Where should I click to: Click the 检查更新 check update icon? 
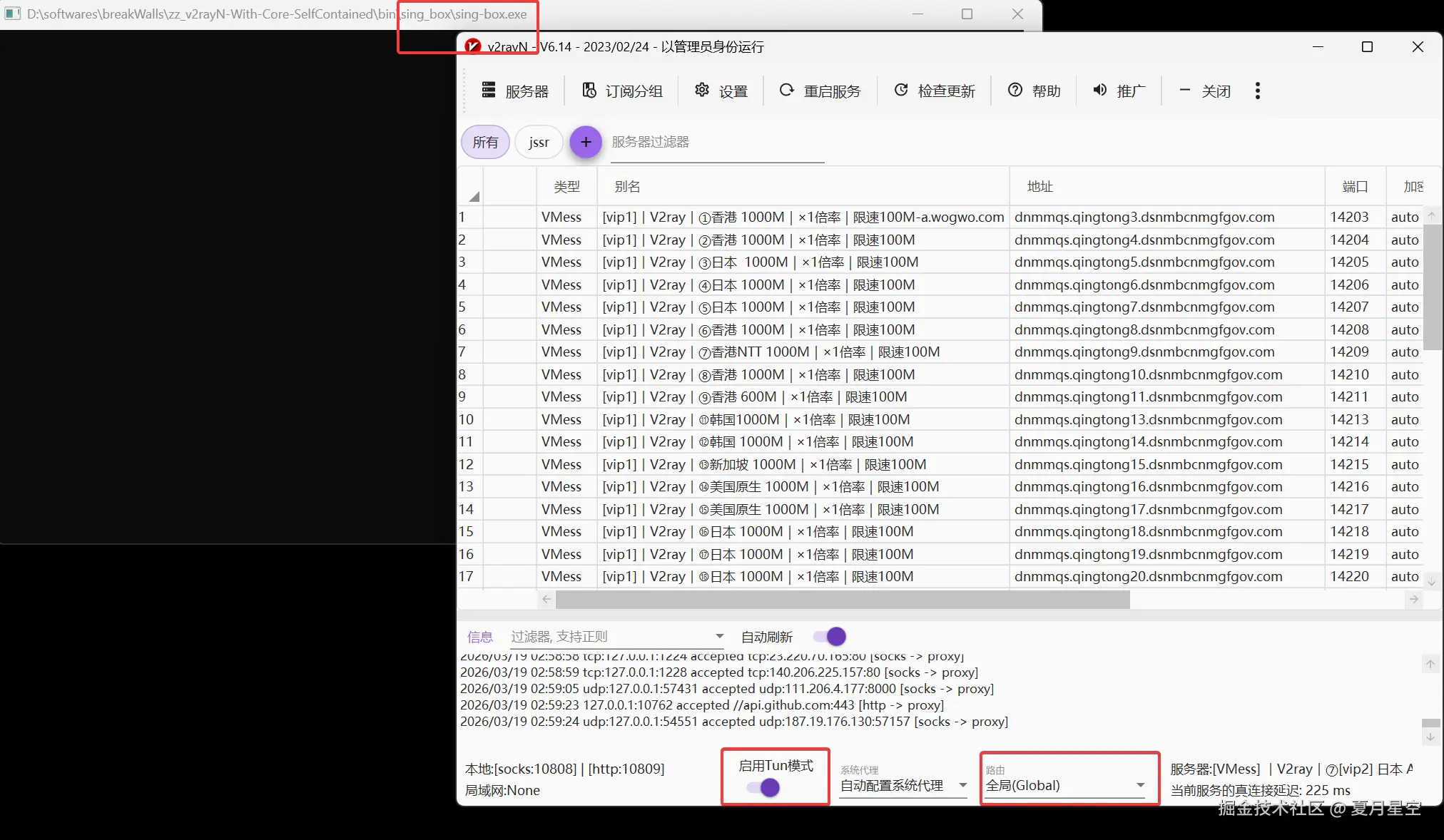click(901, 91)
